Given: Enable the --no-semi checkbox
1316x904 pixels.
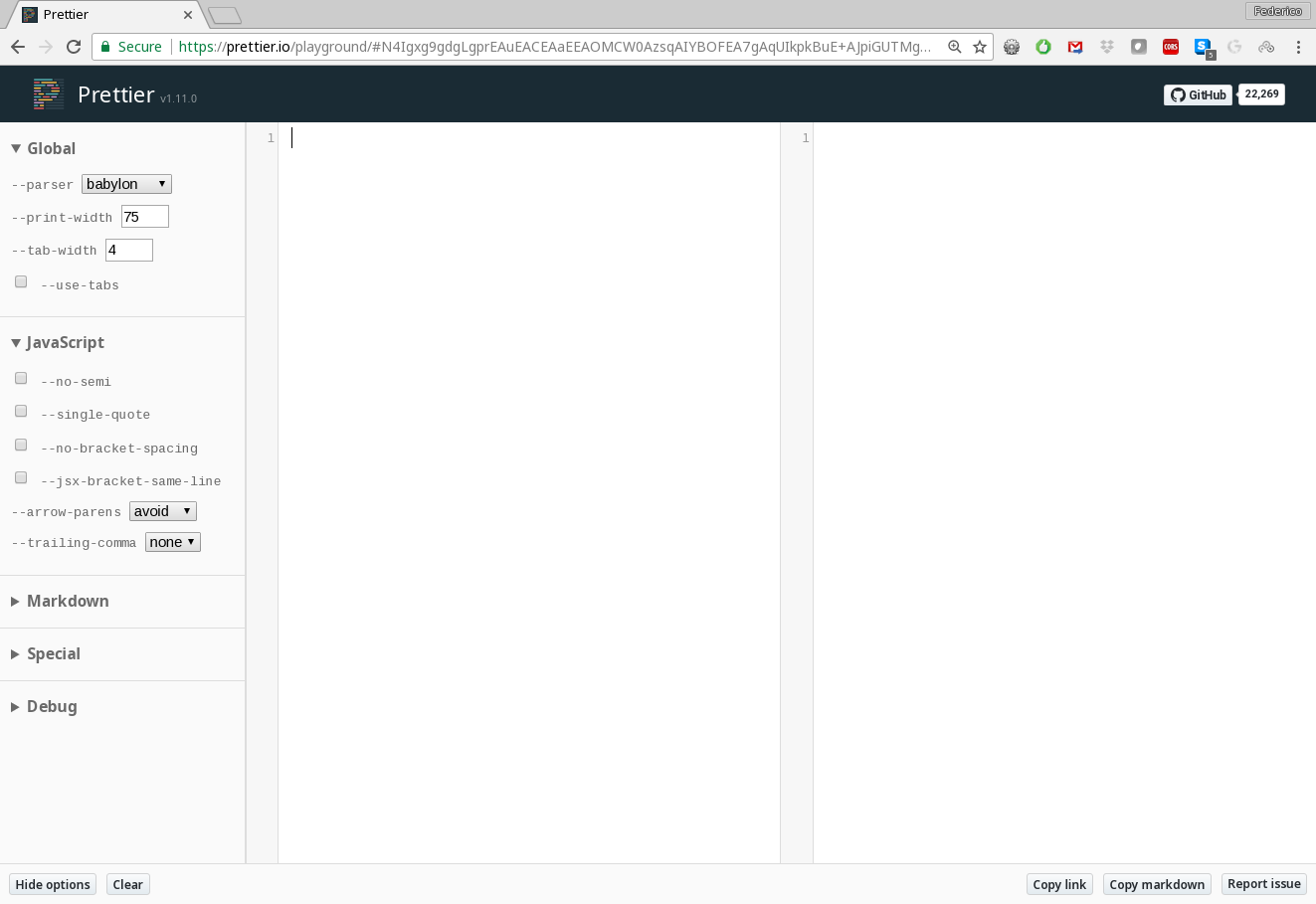Looking at the screenshot, I should [21, 379].
